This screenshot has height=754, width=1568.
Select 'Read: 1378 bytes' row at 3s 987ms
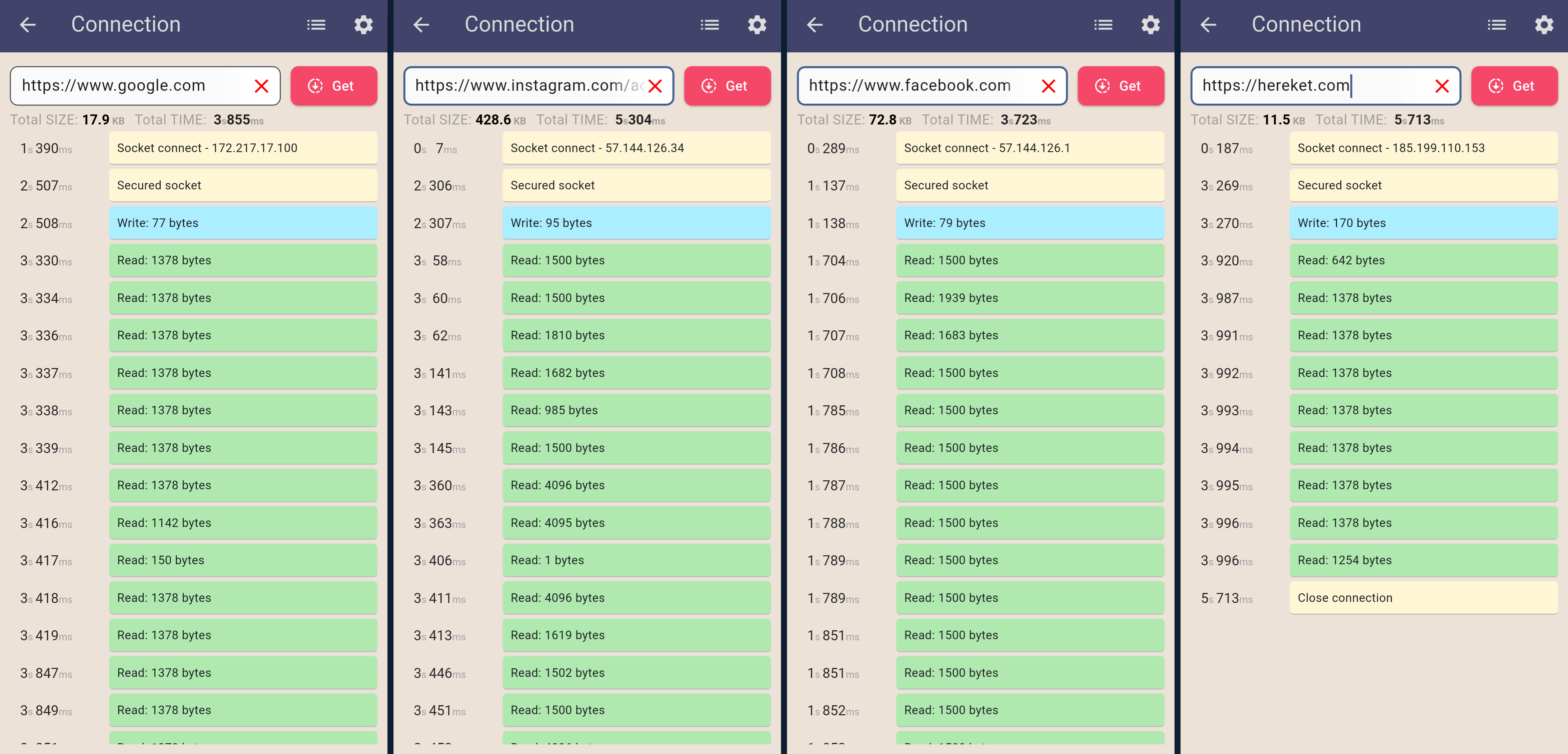[1423, 298]
